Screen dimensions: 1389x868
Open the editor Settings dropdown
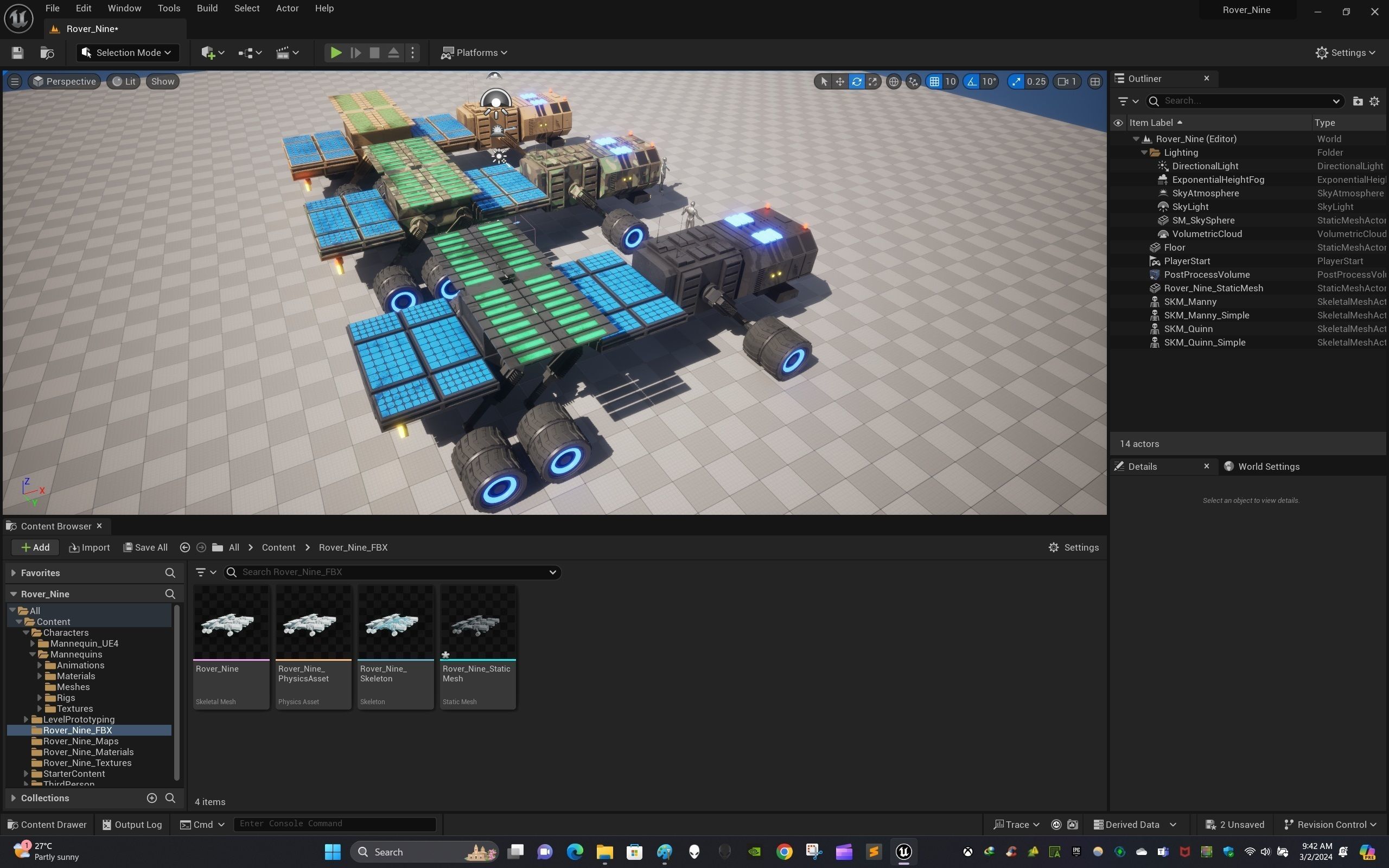point(1346,53)
